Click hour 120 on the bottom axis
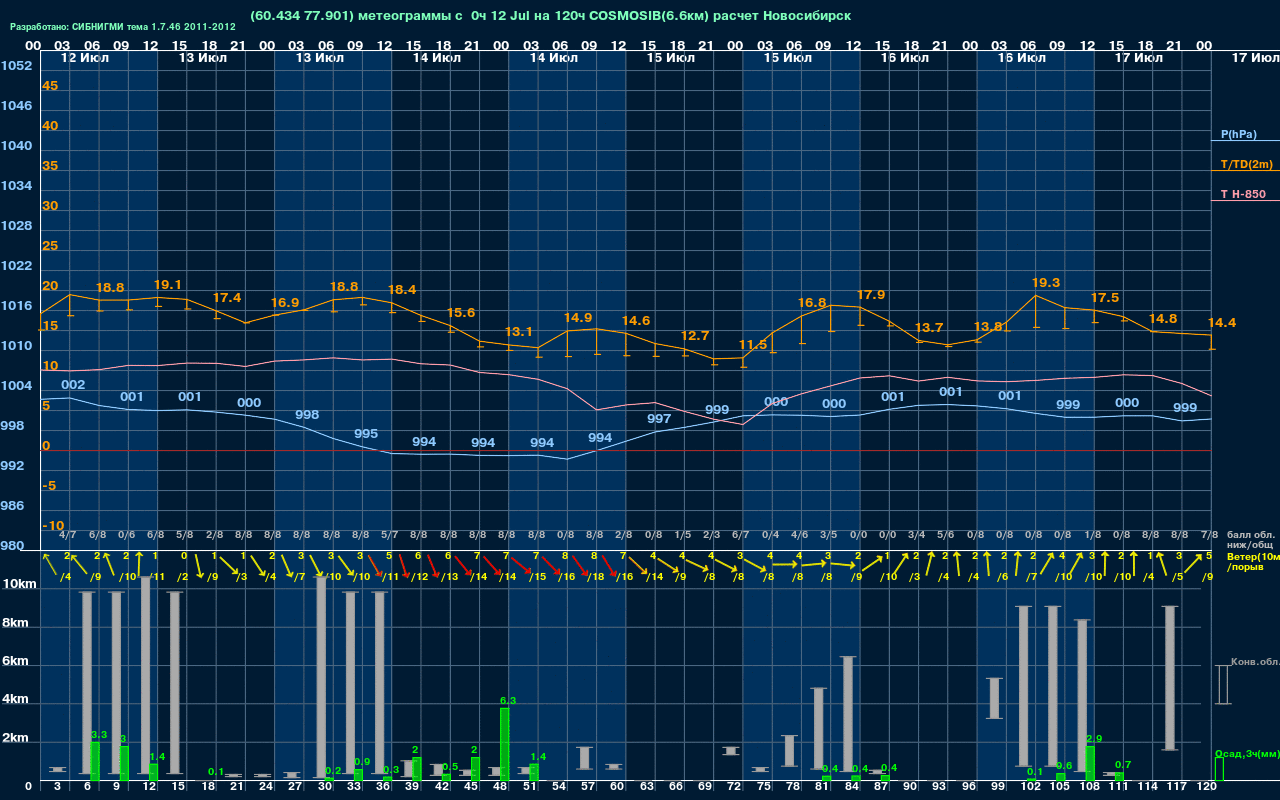1280x800 pixels. [1207, 786]
